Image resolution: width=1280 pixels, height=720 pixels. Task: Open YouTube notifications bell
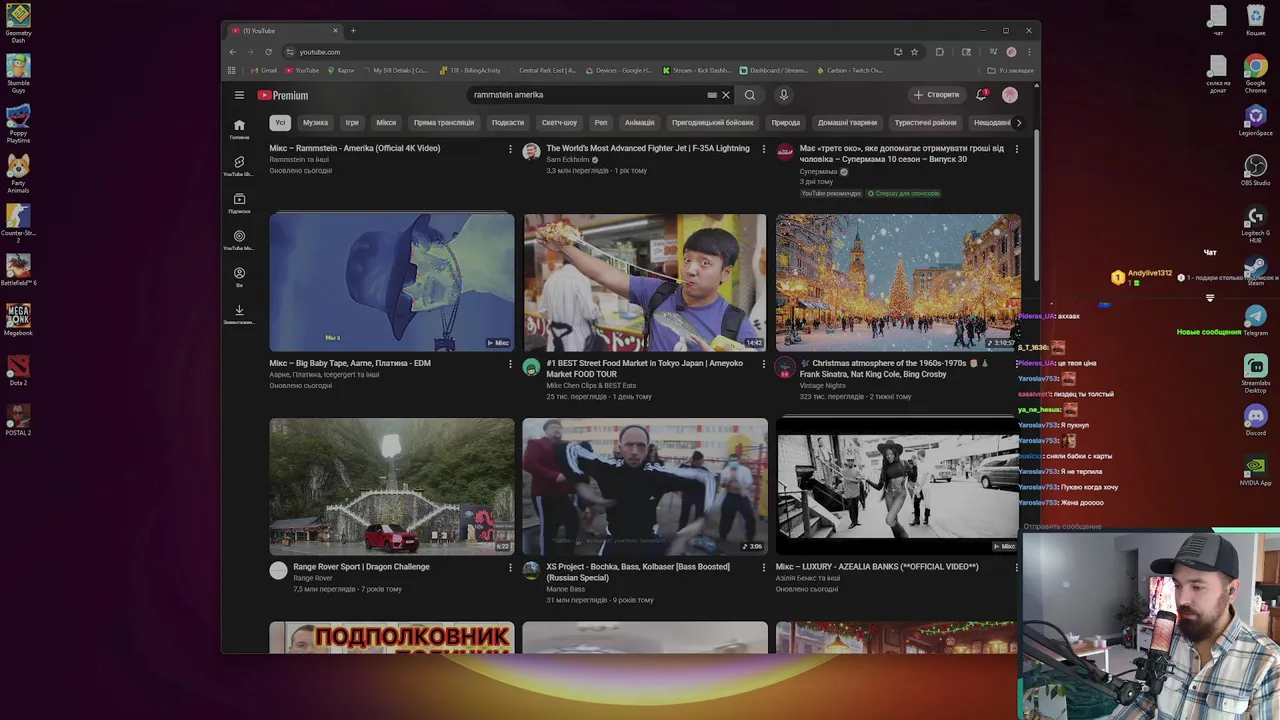click(982, 94)
